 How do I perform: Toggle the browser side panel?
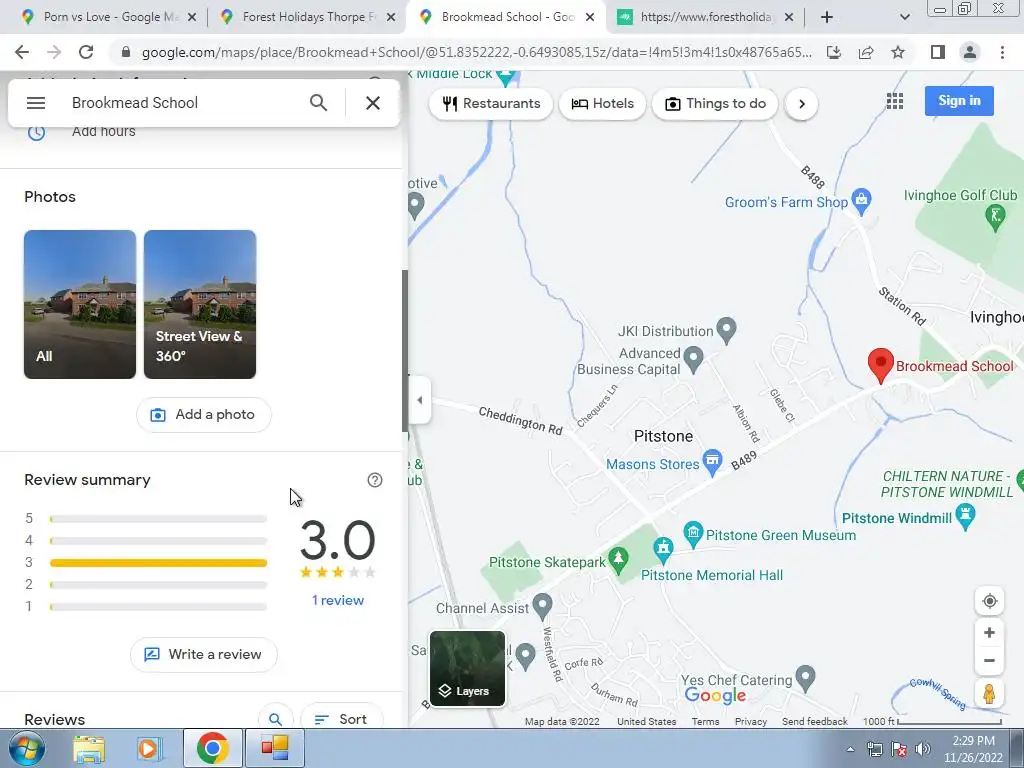click(x=938, y=52)
